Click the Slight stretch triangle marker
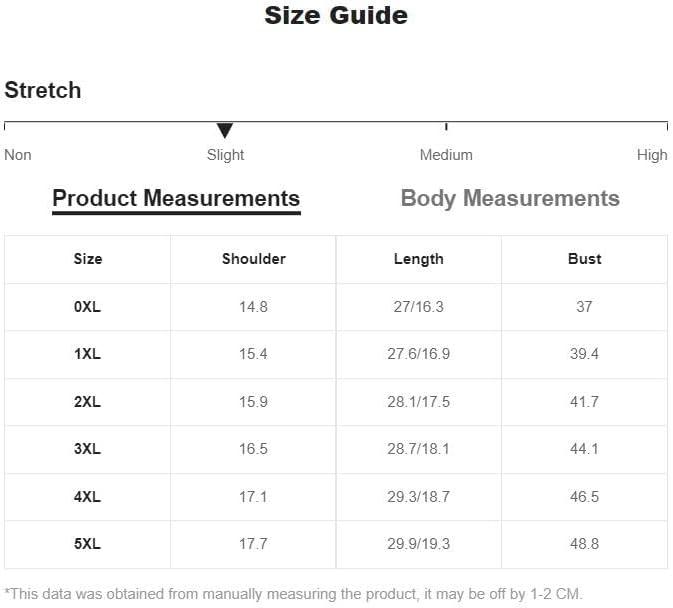The width and height of the screenshot is (673, 608). 224,130
